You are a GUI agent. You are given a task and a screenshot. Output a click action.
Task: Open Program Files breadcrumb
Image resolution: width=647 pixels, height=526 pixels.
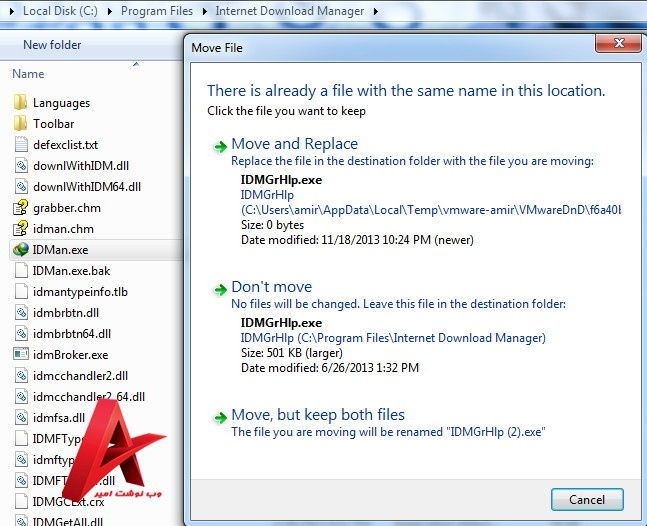coord(157,11)
